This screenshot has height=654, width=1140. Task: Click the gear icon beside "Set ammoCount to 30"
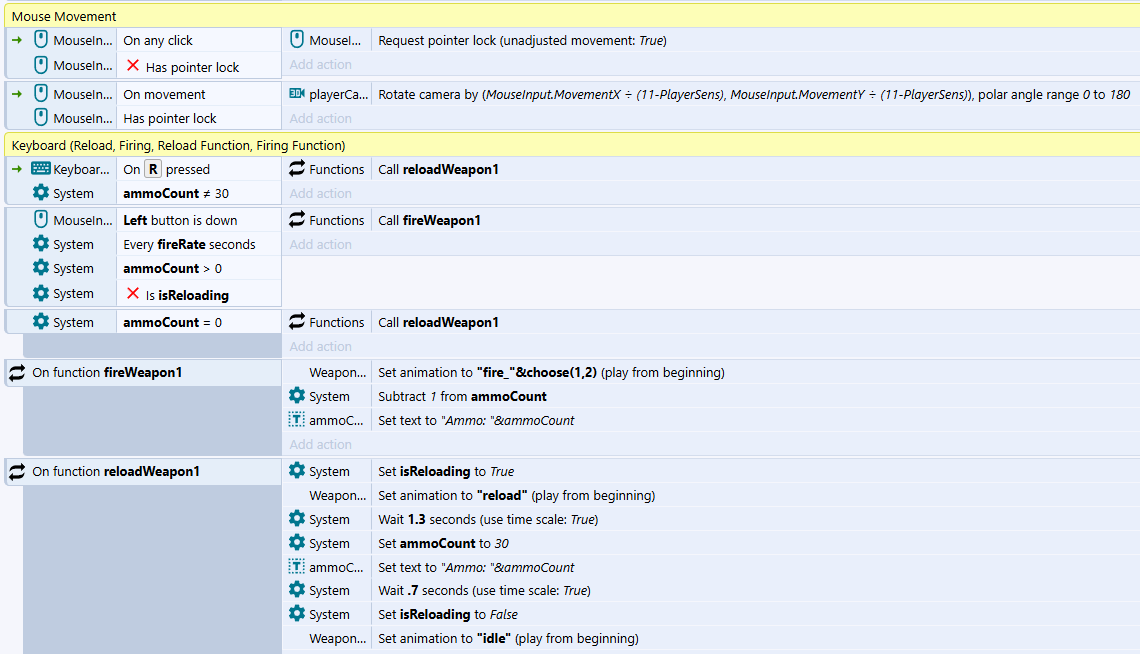tap(297, 543)
